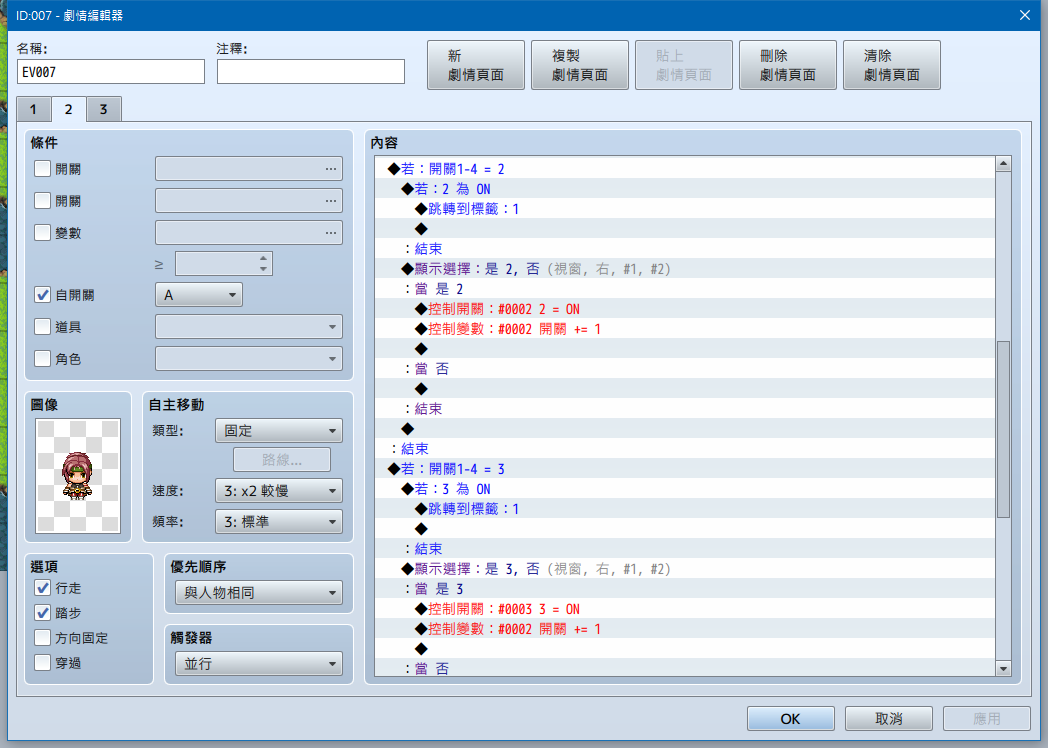Select event page tab 2
The width and height of the screenshot is (1048, 748).
tap(68, 109)
